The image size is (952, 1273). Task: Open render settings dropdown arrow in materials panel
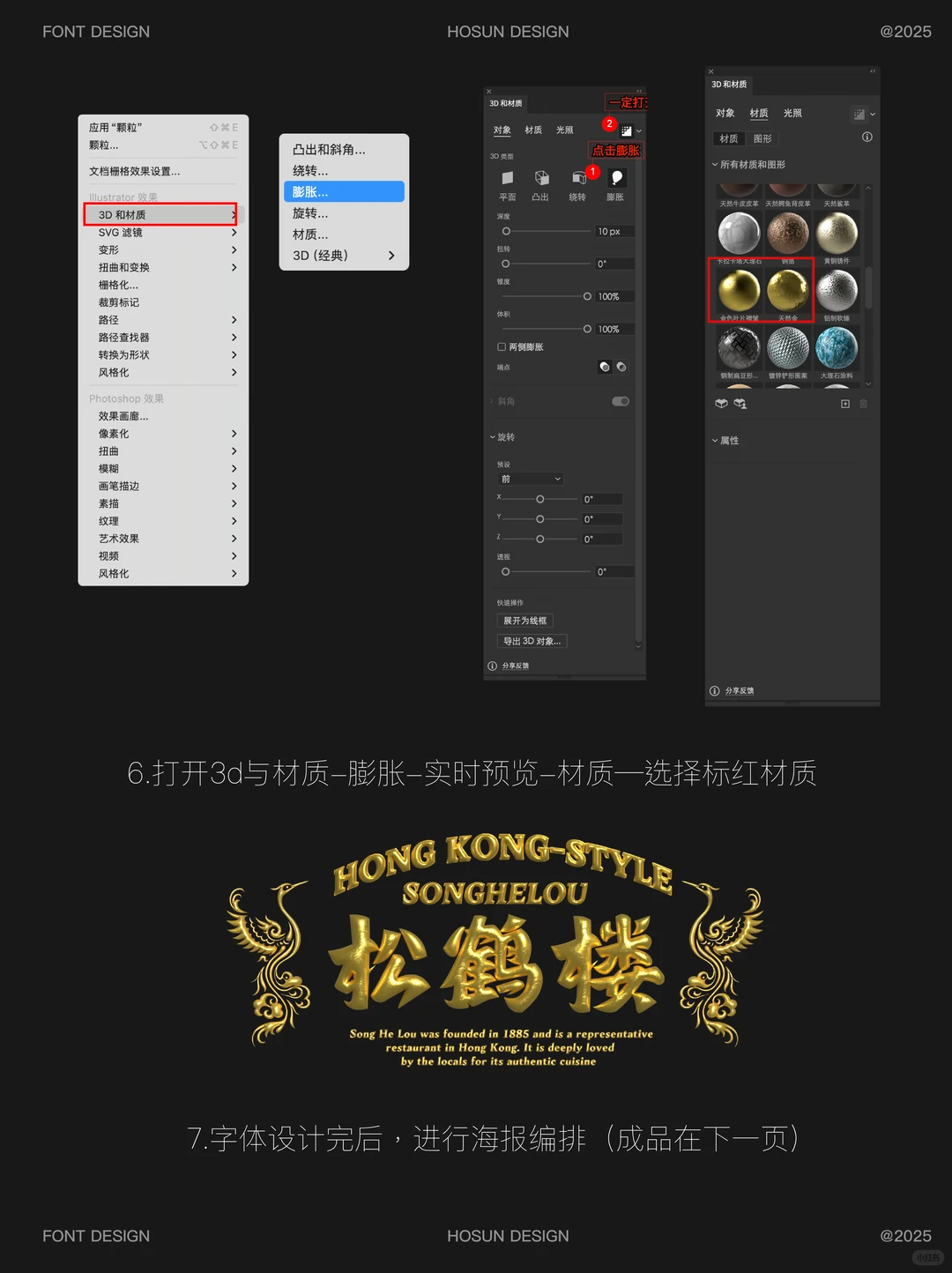pyautogui.click(x=873, y=115)
